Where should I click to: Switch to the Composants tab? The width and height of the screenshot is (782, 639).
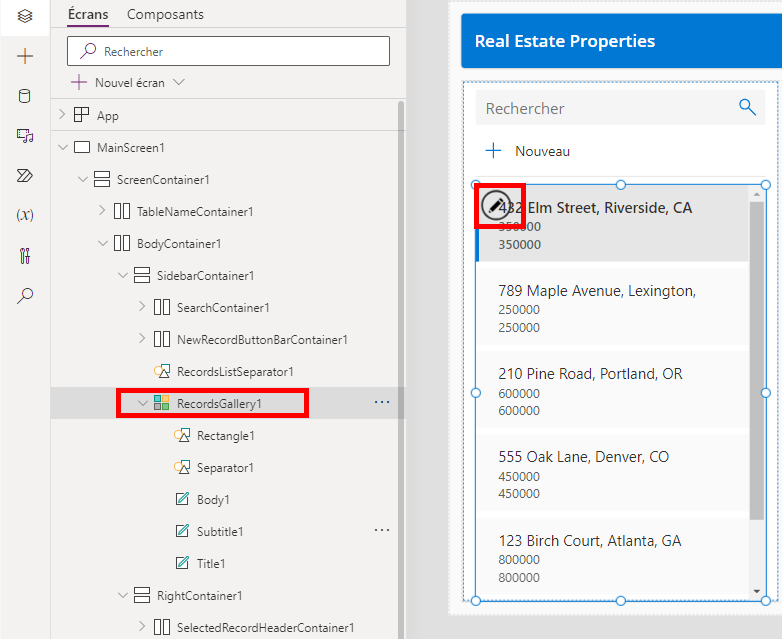[165, 14]
